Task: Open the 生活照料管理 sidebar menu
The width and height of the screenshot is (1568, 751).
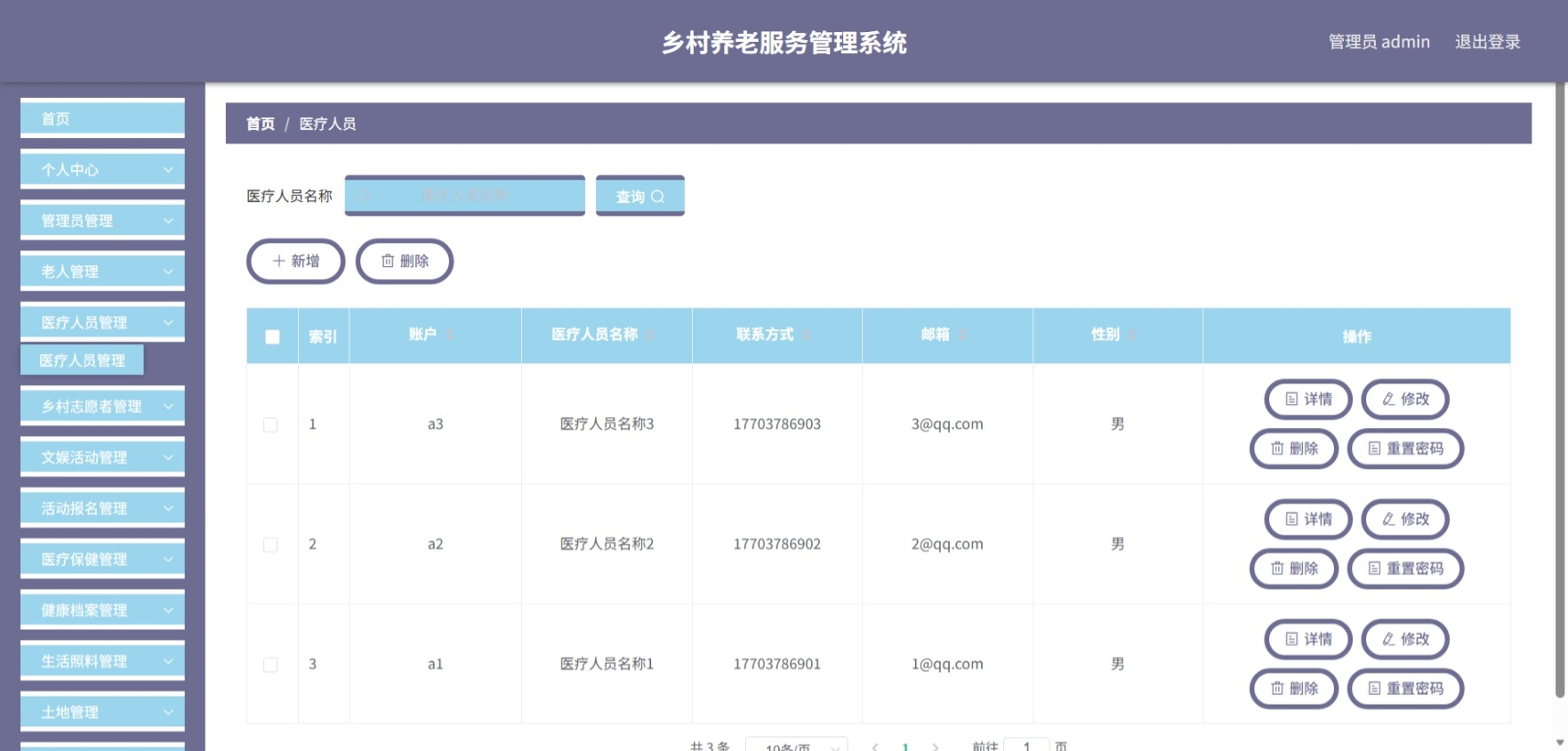Action: 102,661
